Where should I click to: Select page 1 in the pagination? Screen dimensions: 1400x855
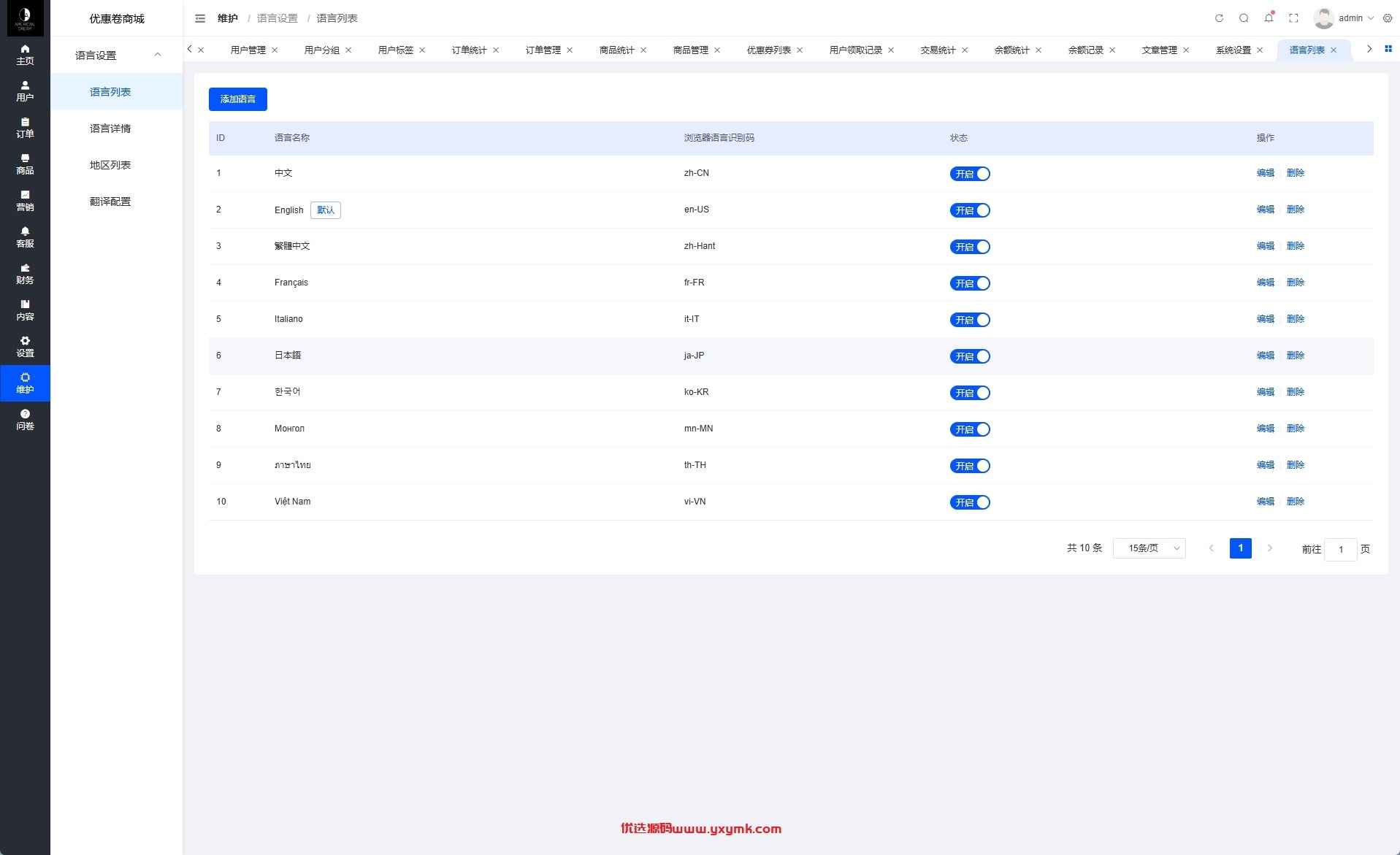point(1241,548)
